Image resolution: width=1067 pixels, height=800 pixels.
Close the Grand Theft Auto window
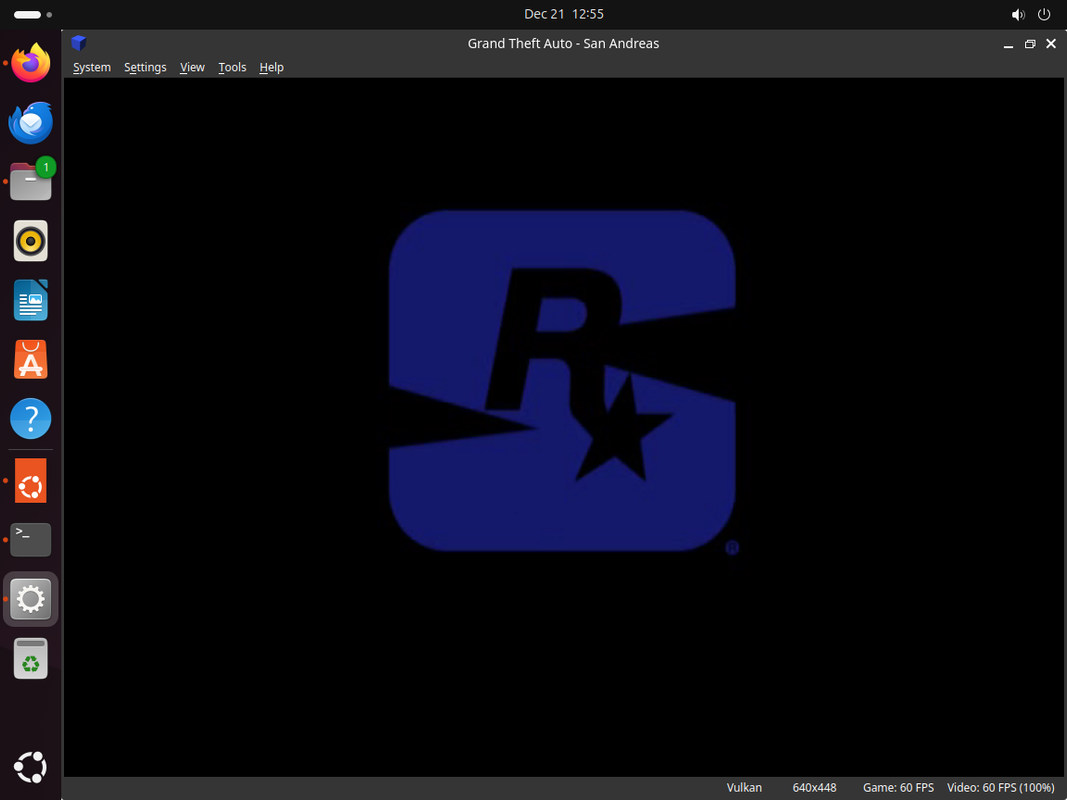point(1051,44)
